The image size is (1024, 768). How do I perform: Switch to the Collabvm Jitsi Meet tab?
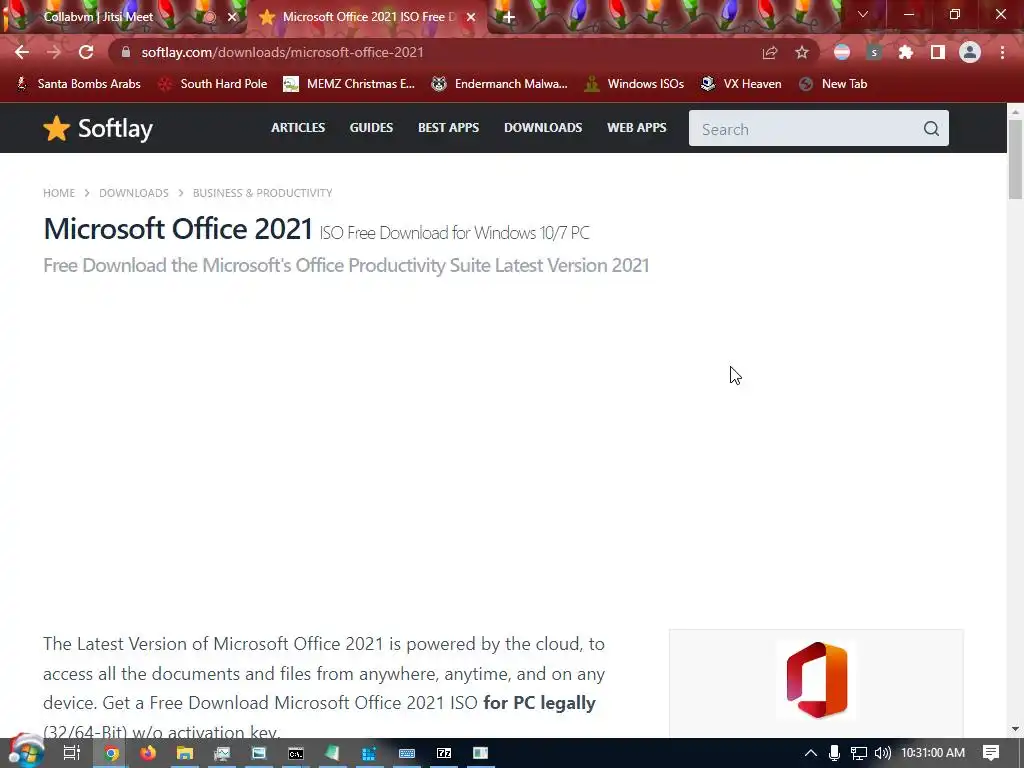tap(99, 17)
